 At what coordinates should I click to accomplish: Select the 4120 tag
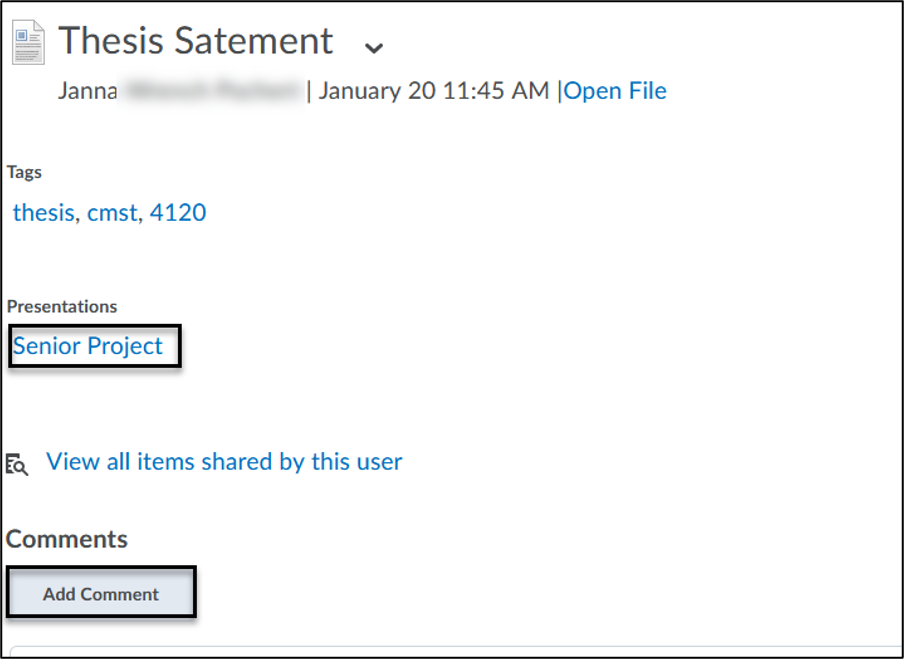(178, 212)
